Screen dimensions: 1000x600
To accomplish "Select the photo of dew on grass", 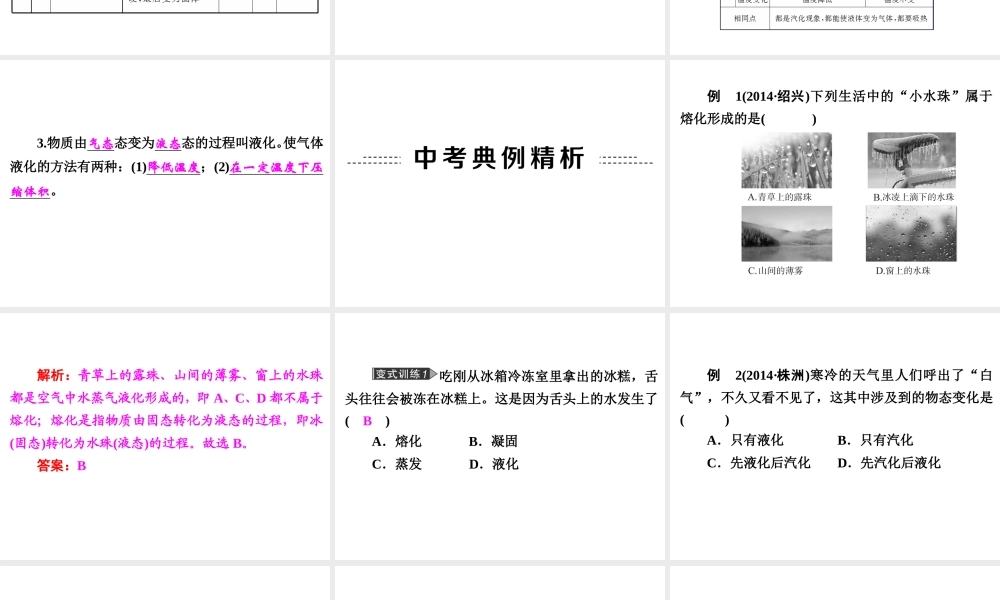I will click(786, 160).
